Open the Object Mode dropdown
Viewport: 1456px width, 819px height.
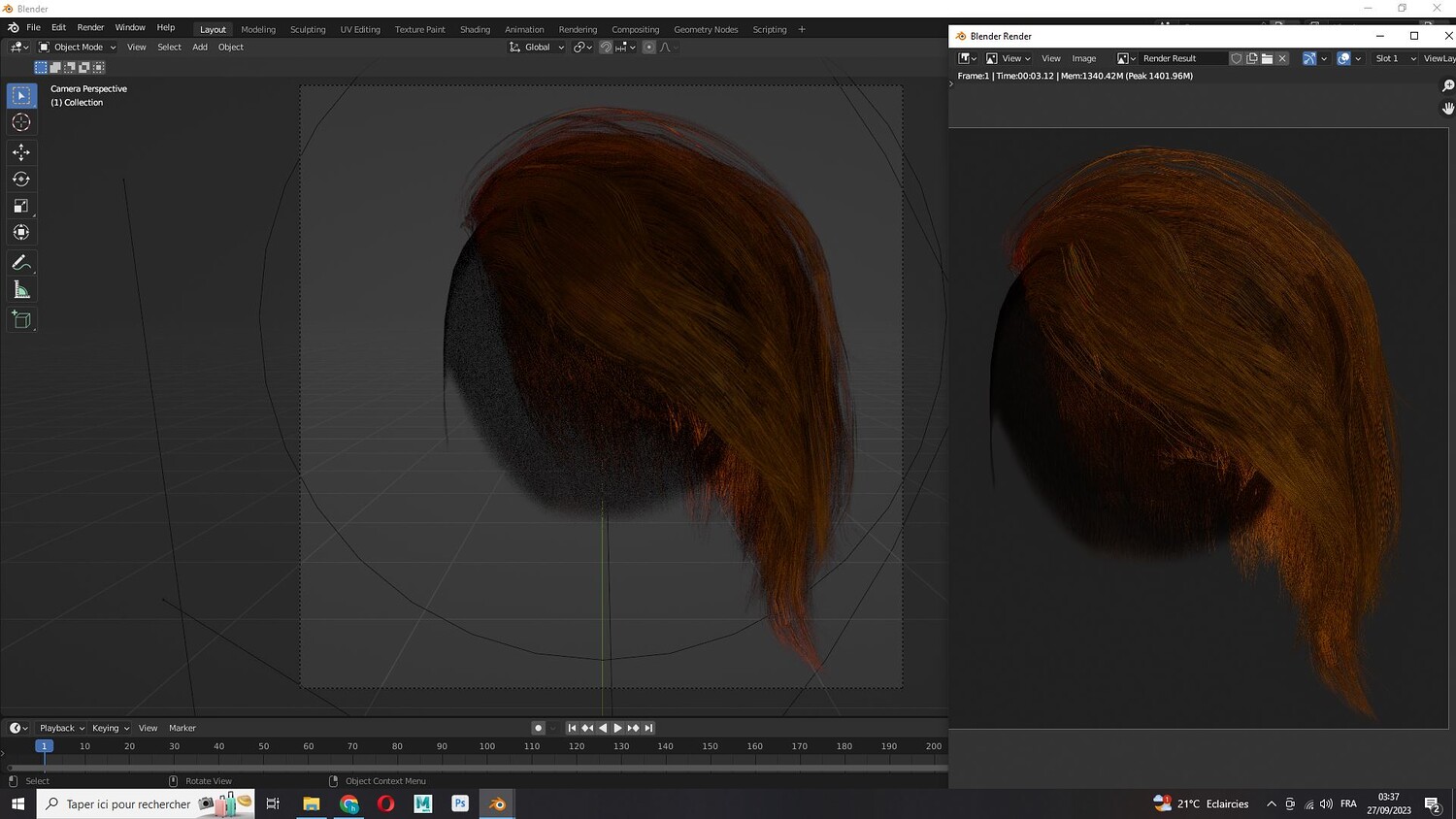[x=78, y=48]
